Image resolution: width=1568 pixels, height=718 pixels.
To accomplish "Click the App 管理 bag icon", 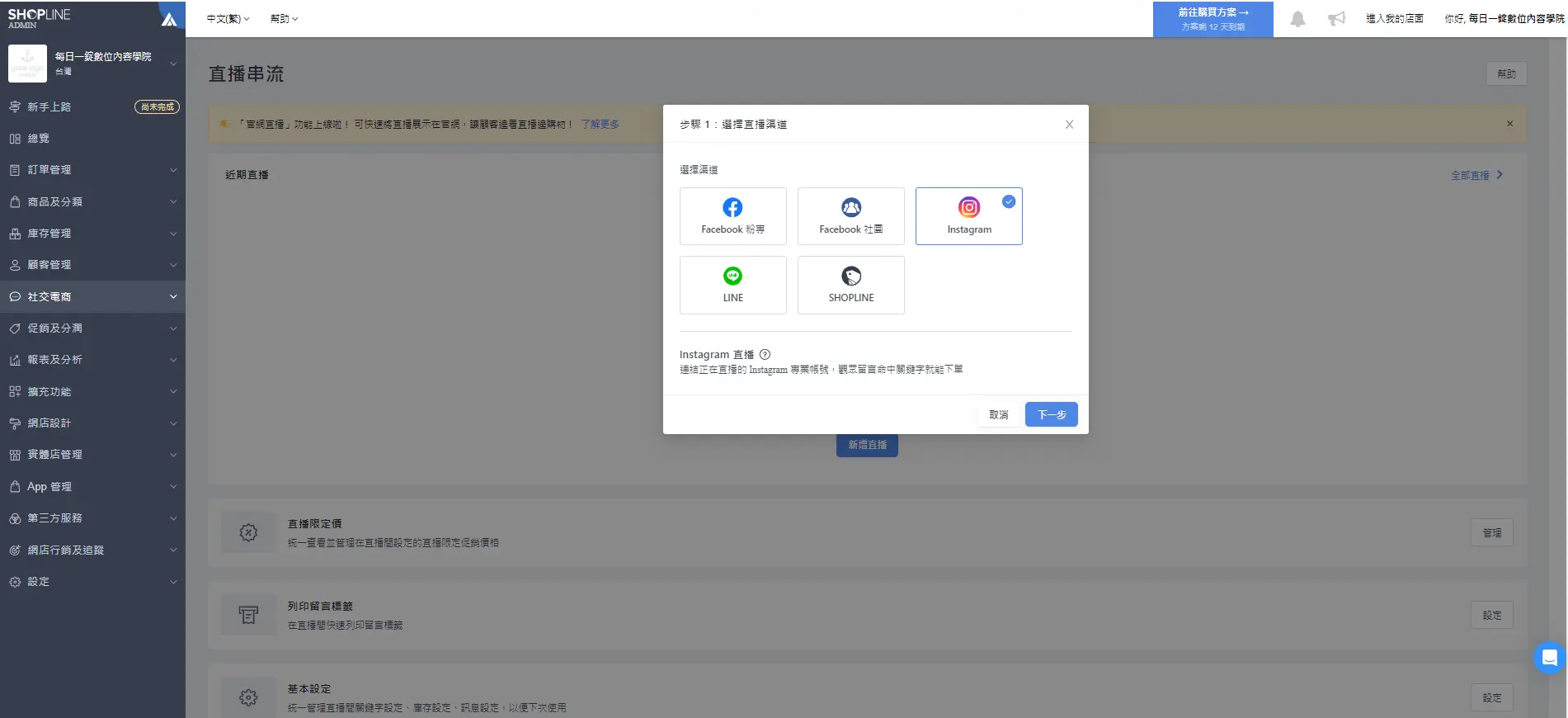I will [x=15, y=487].
